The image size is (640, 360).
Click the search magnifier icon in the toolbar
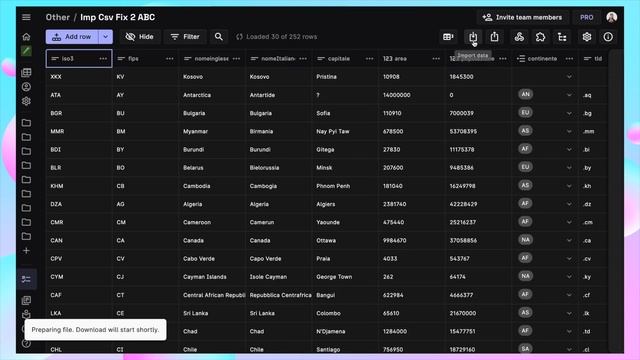pos(219,37)
